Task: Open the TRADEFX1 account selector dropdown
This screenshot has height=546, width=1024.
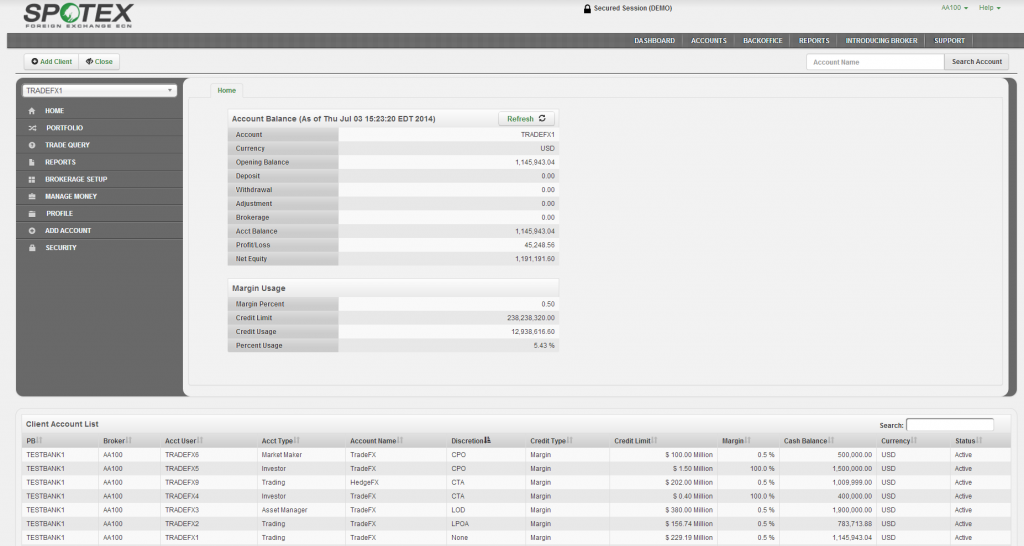Action: [x=99, y=91]
